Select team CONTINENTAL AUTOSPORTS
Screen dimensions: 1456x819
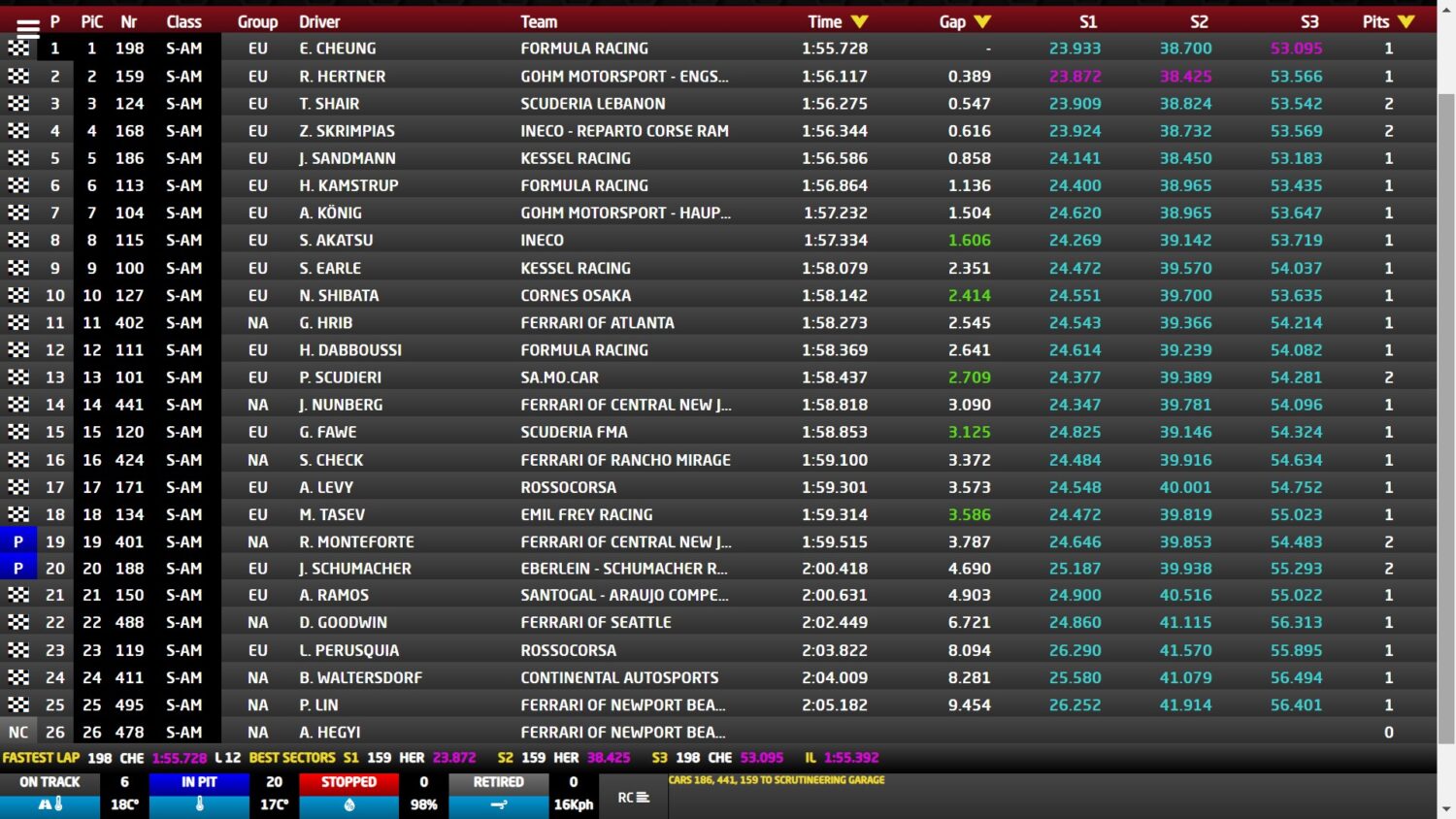tap(619, 677)
